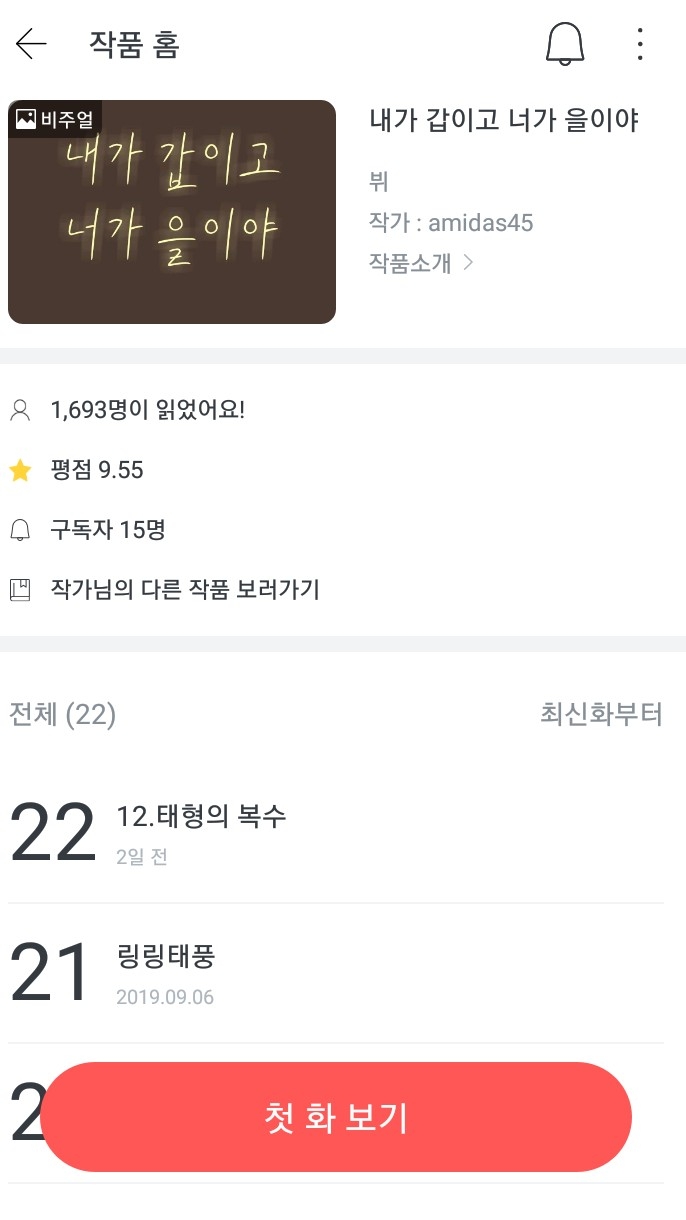The image size is (686, 1220).
Task: Toggle sort order 최신화부터
Action: [601, 714]
